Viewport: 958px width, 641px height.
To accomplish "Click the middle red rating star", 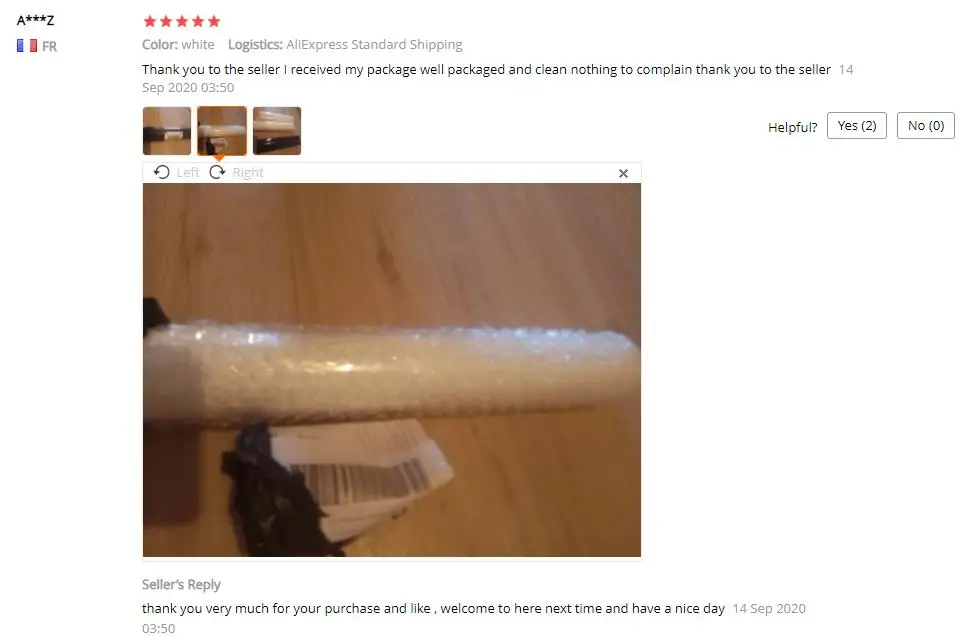I will pos(181,21).
